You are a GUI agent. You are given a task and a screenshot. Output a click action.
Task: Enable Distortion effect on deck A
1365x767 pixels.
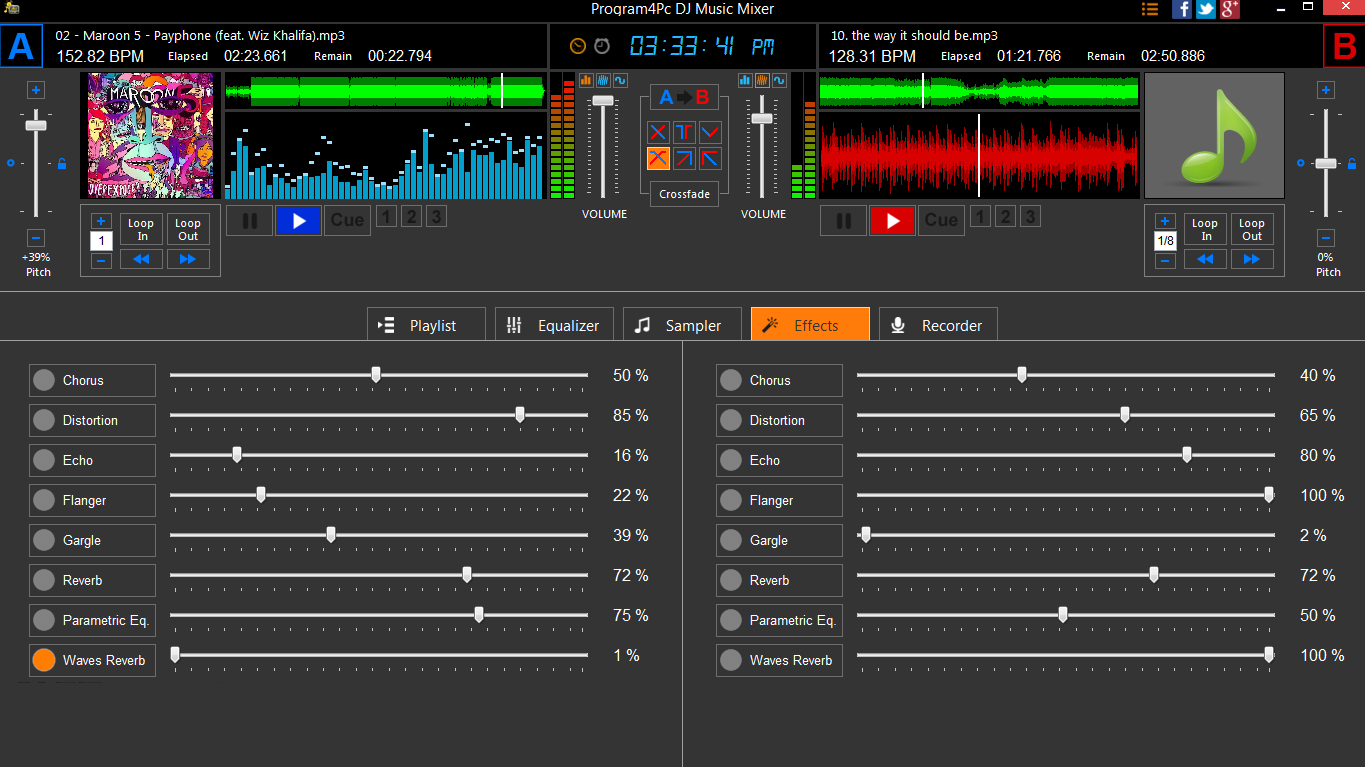[x=92, y=420]
